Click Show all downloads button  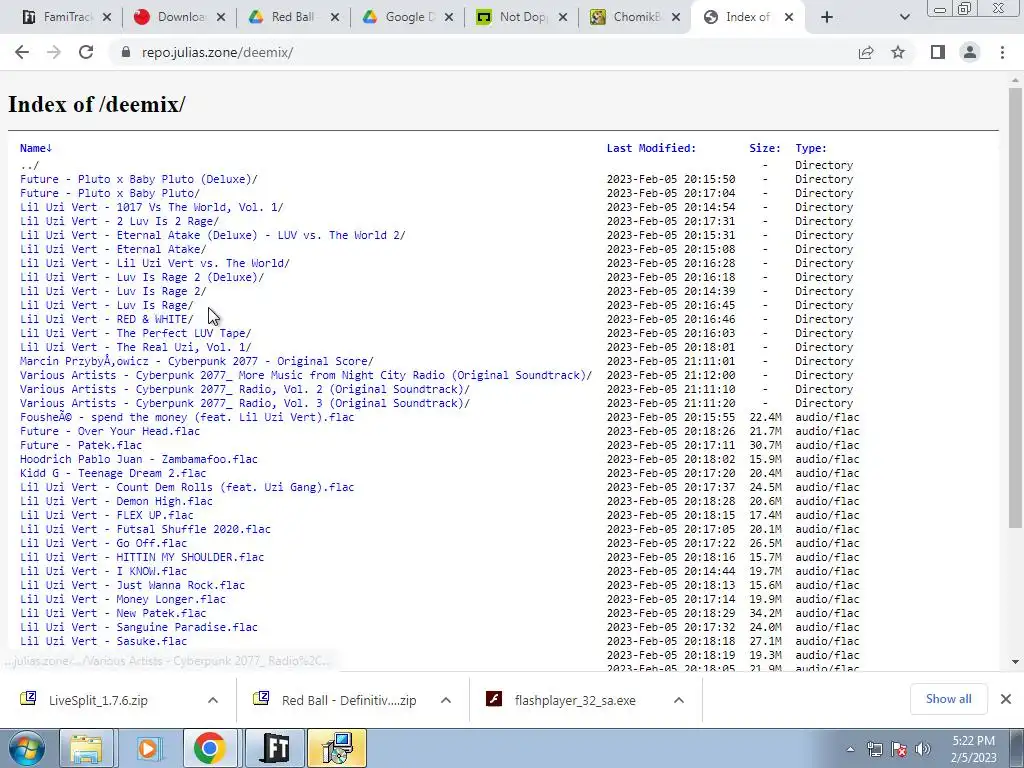[x=948, y=699]
